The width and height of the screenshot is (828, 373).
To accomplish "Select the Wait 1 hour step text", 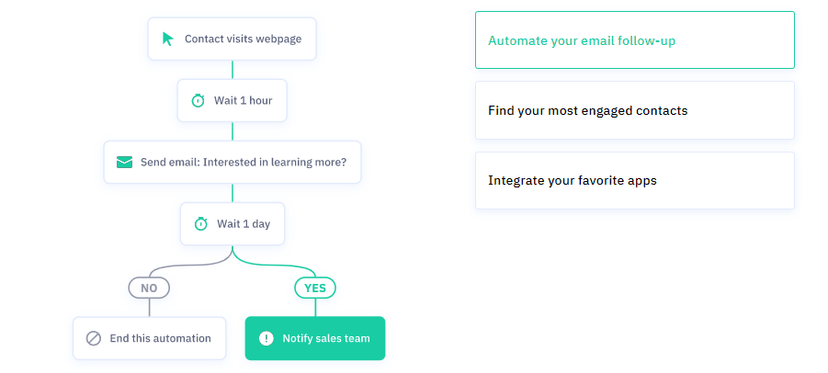I will (x=243, y=100).
